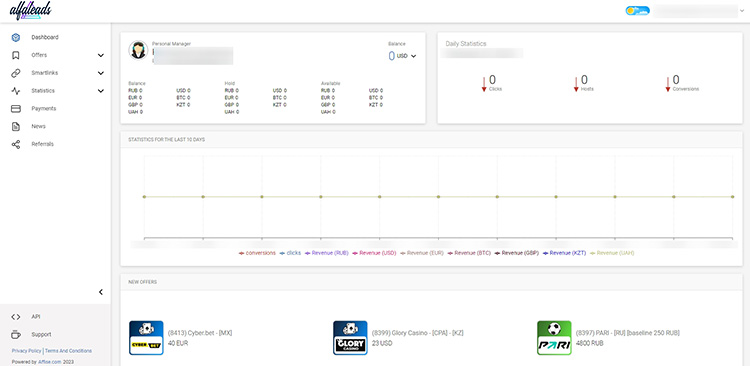This screenshot has height=366, width=750.
Task: Follow the Affise.com link
Action: coord(50,362)
